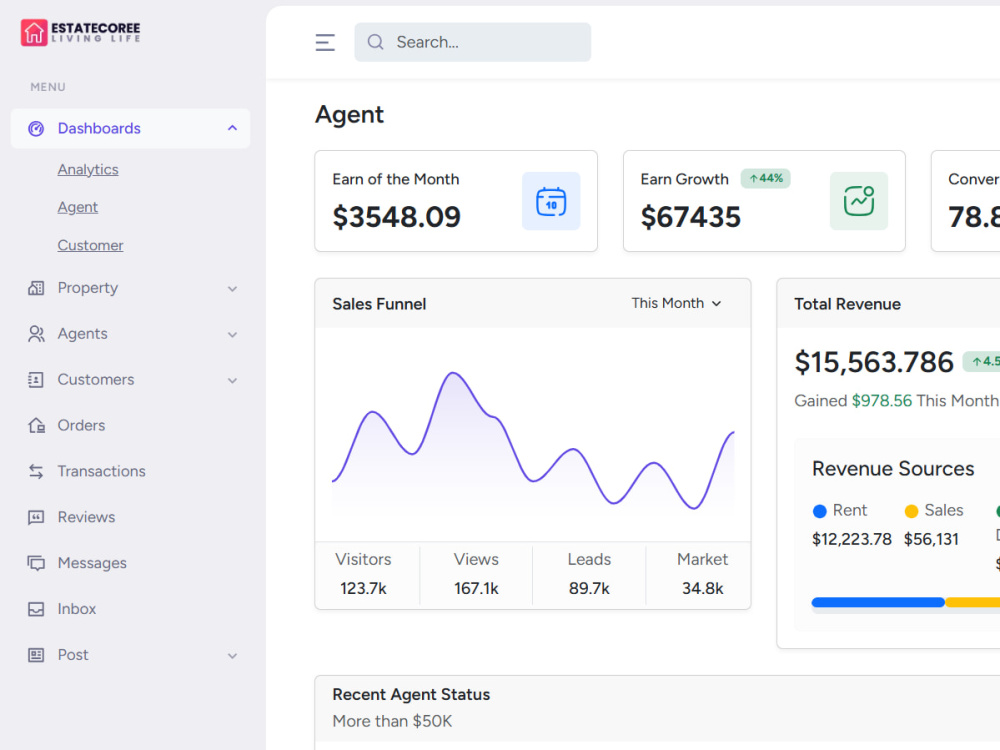Click the Revenue Sources heading

[893, 469]
